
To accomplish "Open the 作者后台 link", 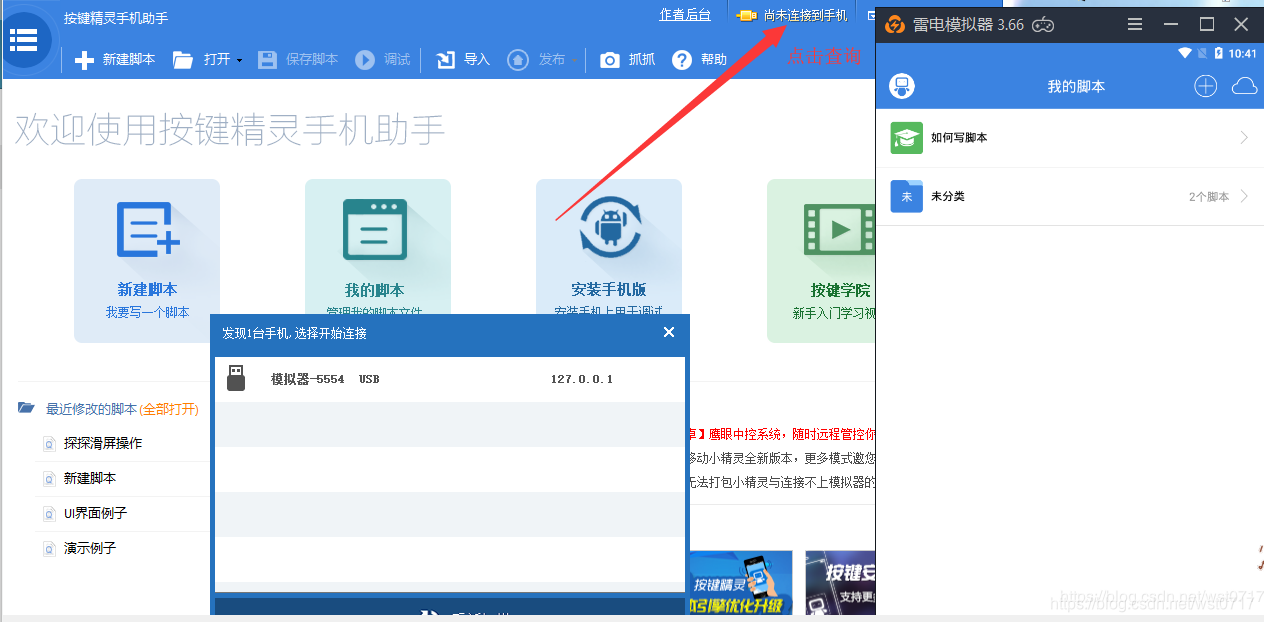I will click(685, 15).
